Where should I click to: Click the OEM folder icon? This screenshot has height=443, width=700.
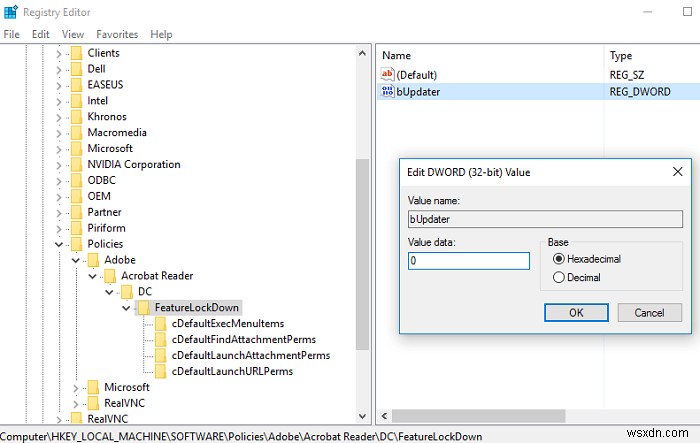pos(77,196)
